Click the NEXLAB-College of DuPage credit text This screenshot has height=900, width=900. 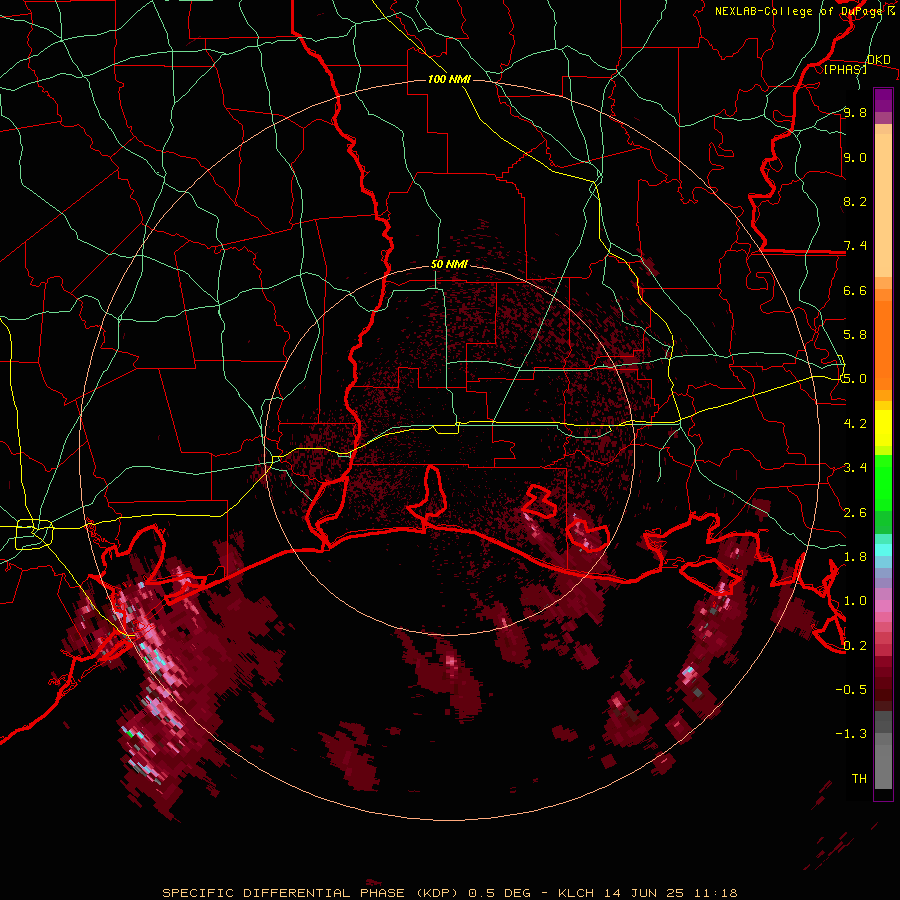point(798,11)
